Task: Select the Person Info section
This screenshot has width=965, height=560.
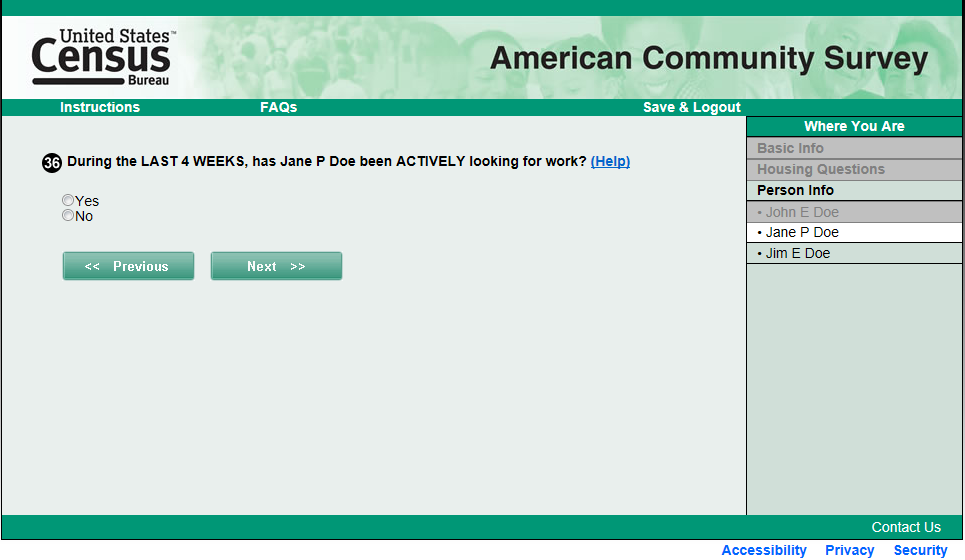Action: [854, 190]
